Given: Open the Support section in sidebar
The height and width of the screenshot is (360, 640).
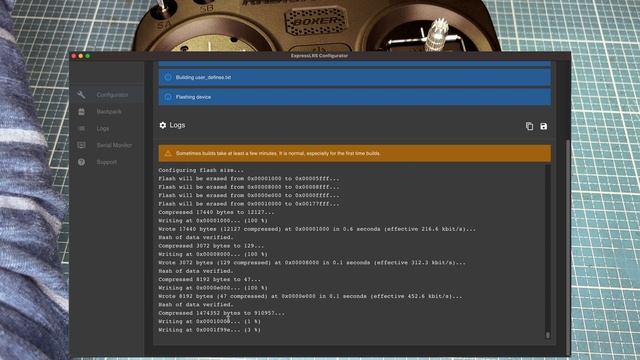Looking at the screenshot, I should coord(107,162).
